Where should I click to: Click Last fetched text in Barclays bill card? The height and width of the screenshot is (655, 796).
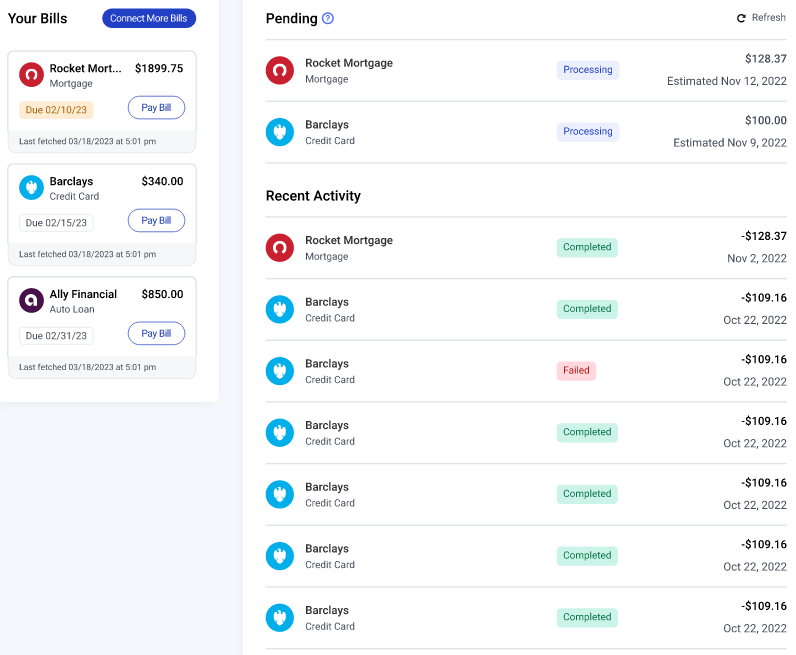click(87, 254)
